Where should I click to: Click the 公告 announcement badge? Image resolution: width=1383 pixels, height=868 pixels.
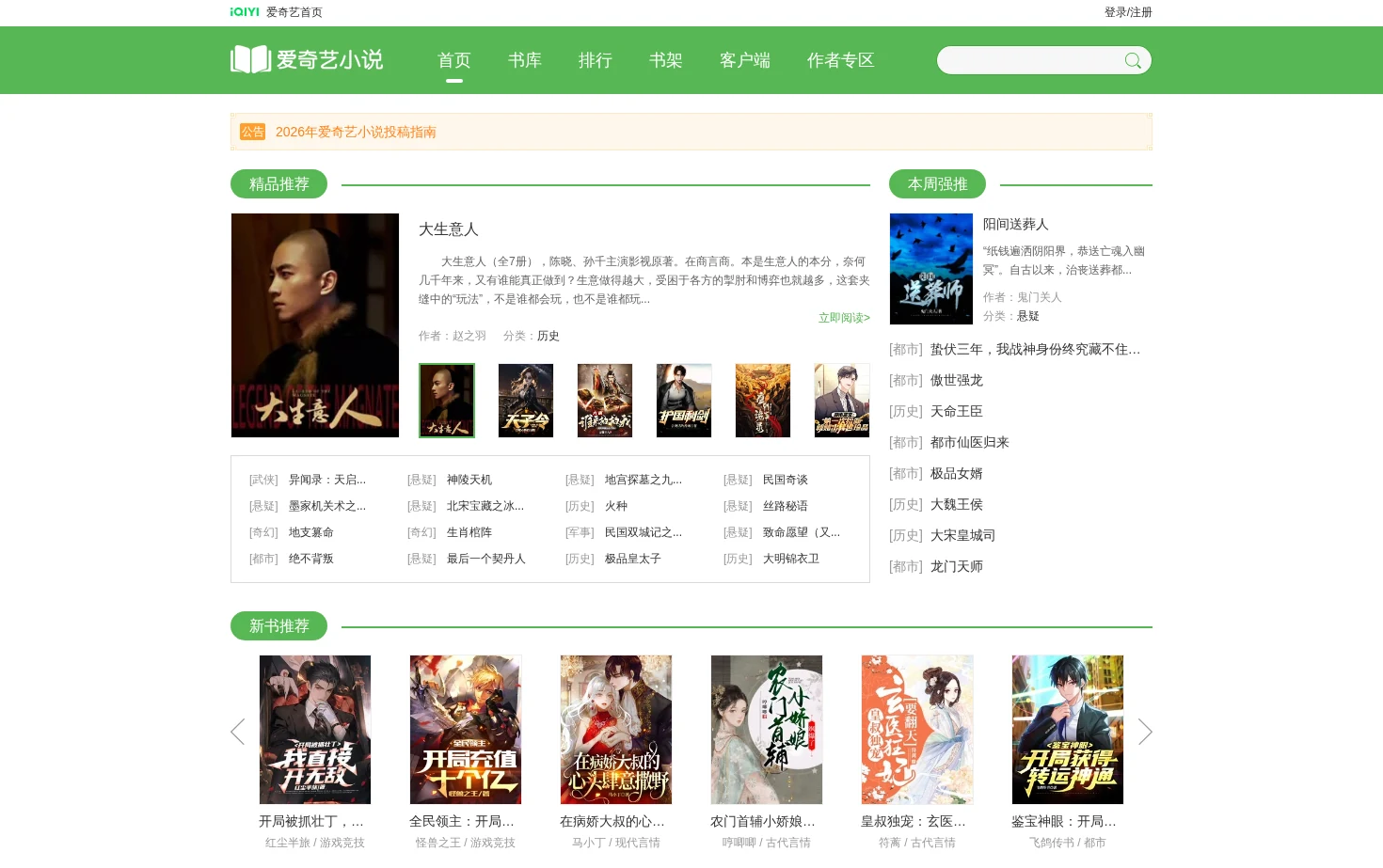pos(252,132)
